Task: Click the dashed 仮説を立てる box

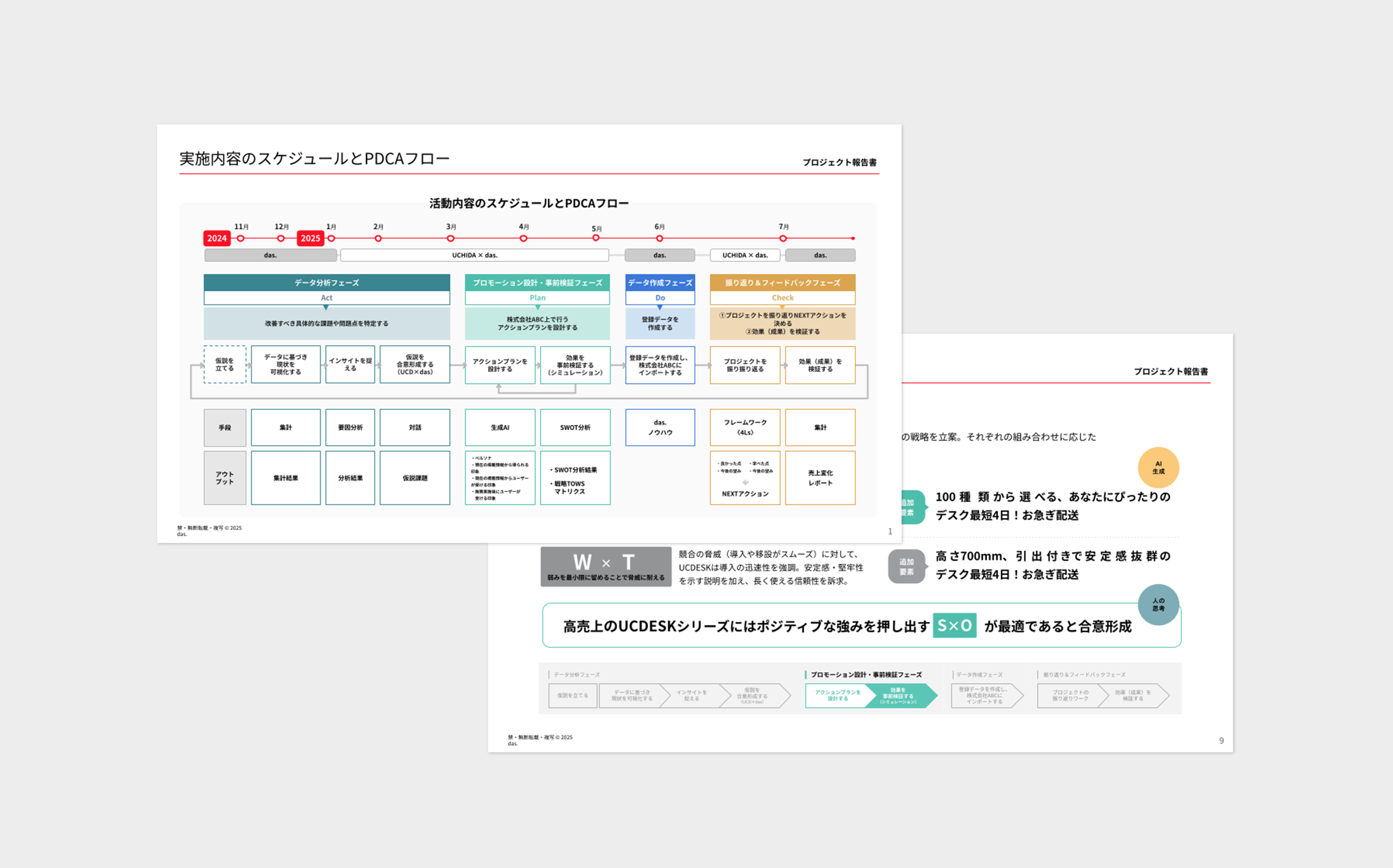Action: [x=224, y=364]
